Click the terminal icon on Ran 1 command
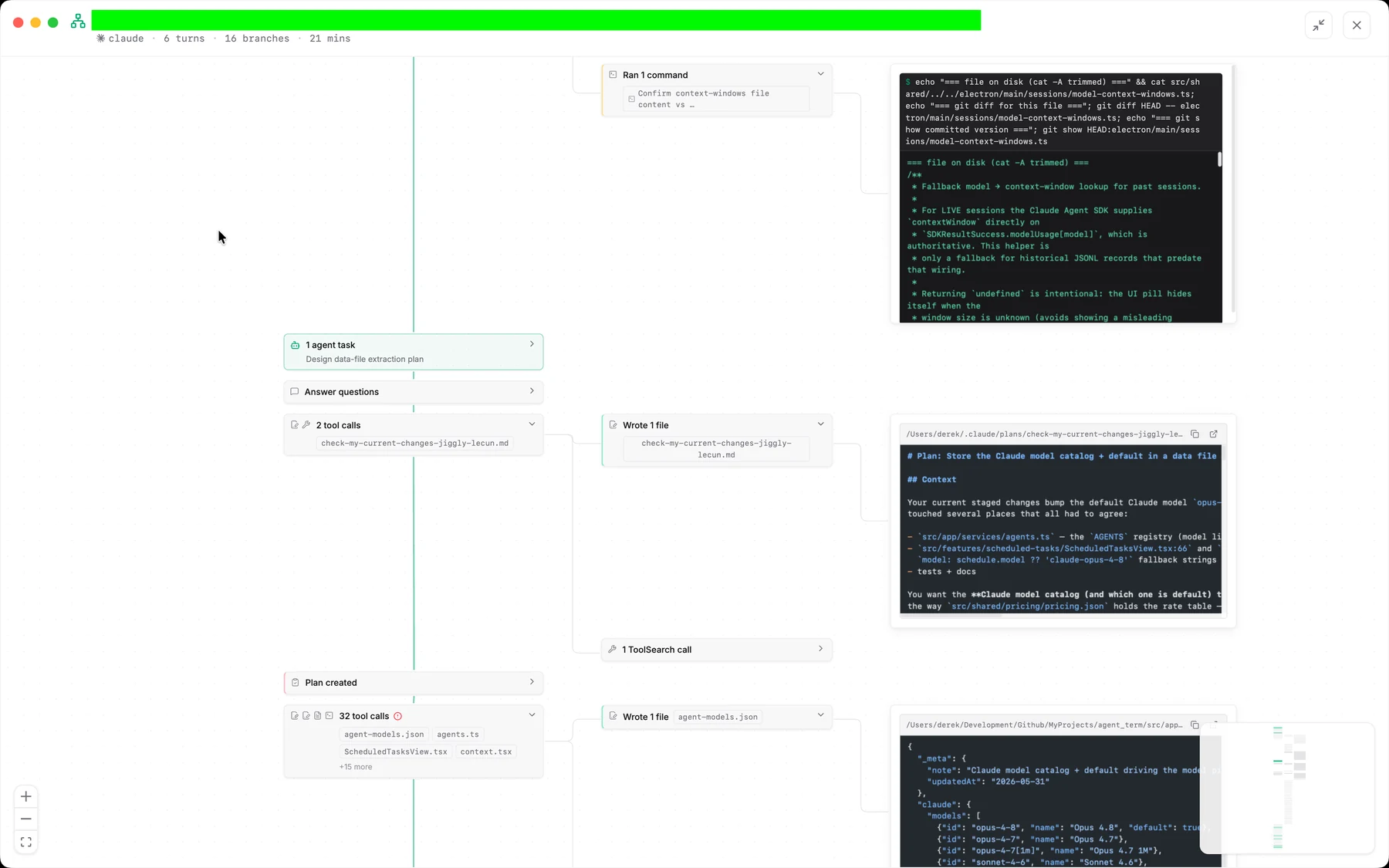This screenshot has width=1389, height=868. click(x=613, y=75)
